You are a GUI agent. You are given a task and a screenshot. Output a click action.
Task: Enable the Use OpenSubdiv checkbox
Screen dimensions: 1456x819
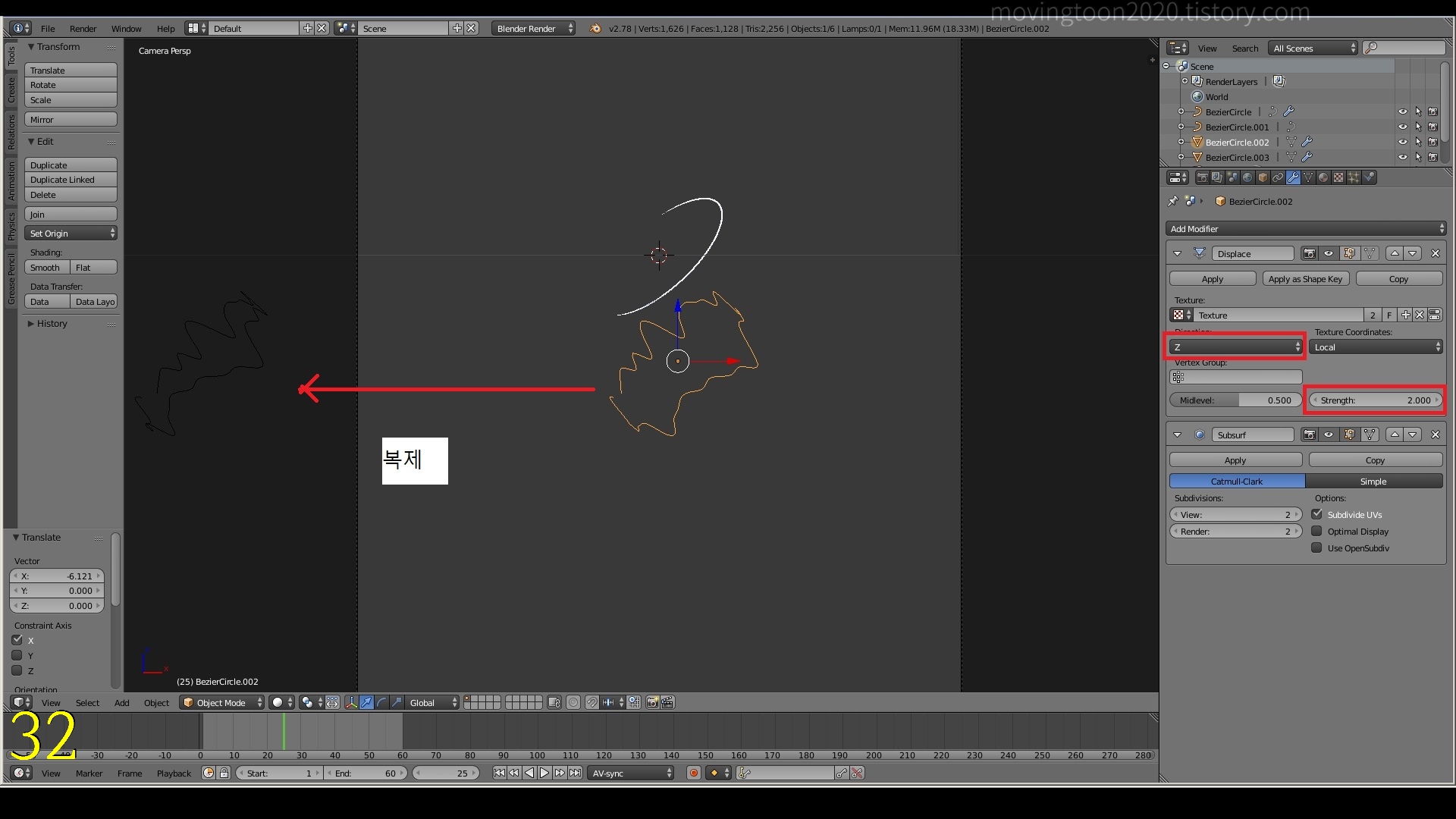coord(1317,548)
